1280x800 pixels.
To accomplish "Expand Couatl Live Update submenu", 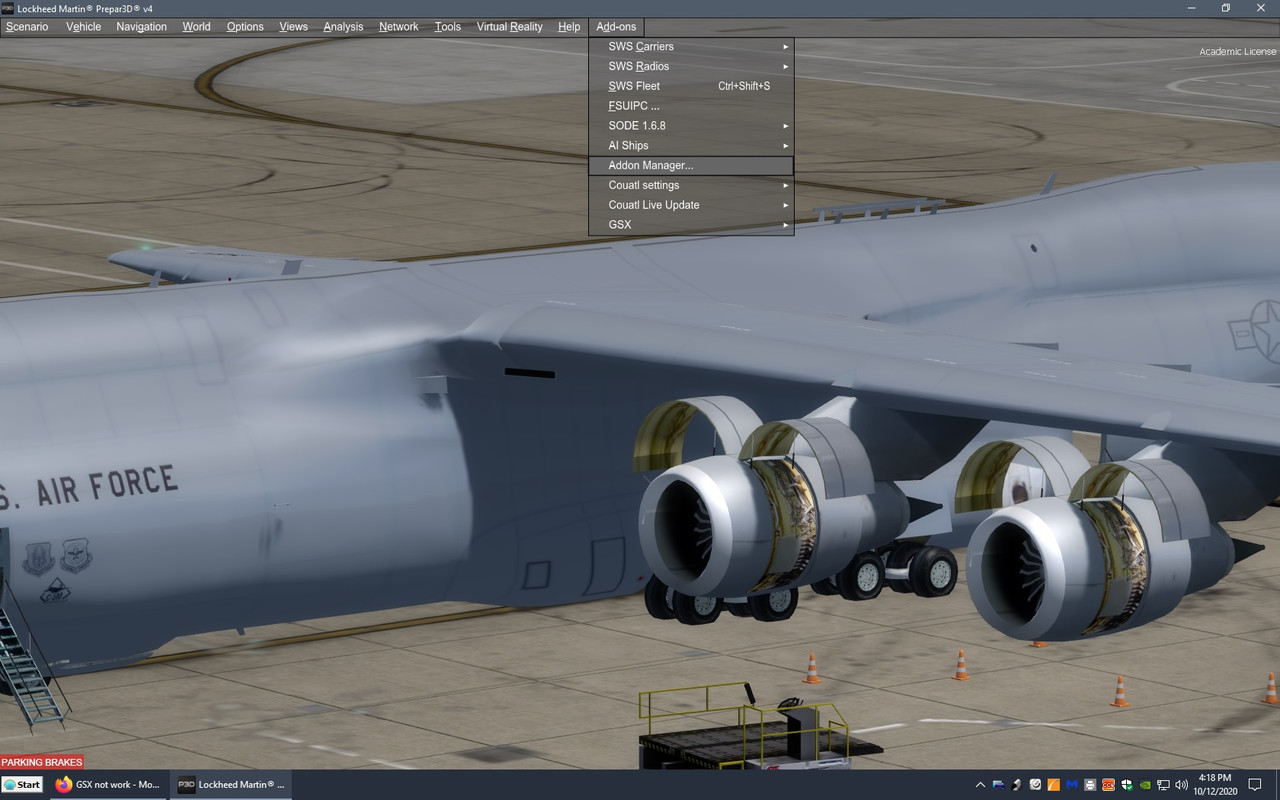I will pos(691,205).
